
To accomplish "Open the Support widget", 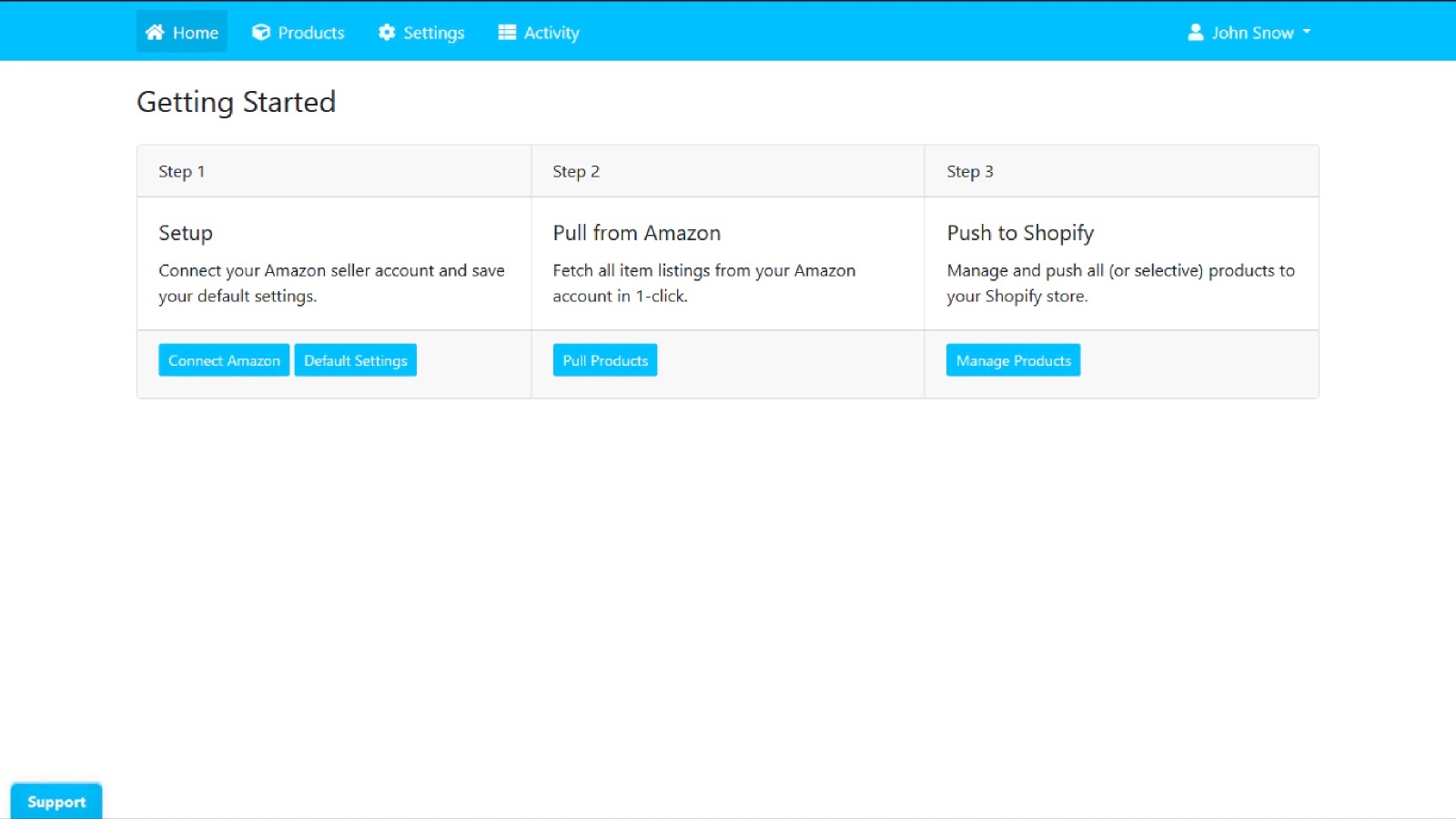I will pyautogui.click(x=56, y=802).
